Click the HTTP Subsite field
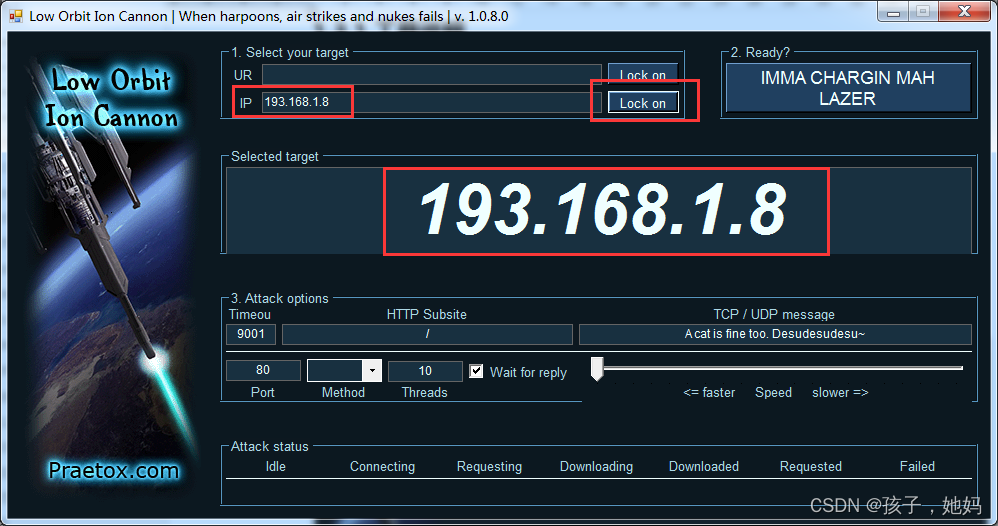Image resolution: width=998 pixels, height=526 pixels. (427, 334)
